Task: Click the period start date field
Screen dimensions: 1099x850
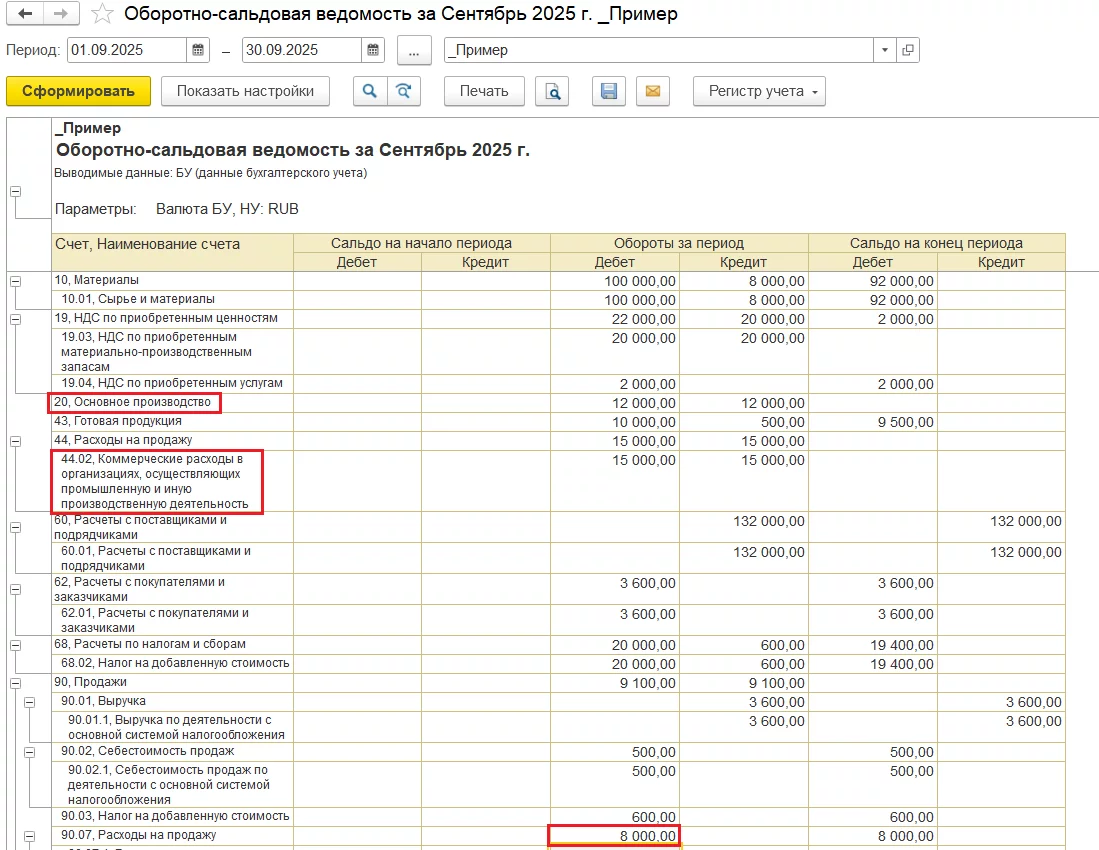Action: click(126, 50)
